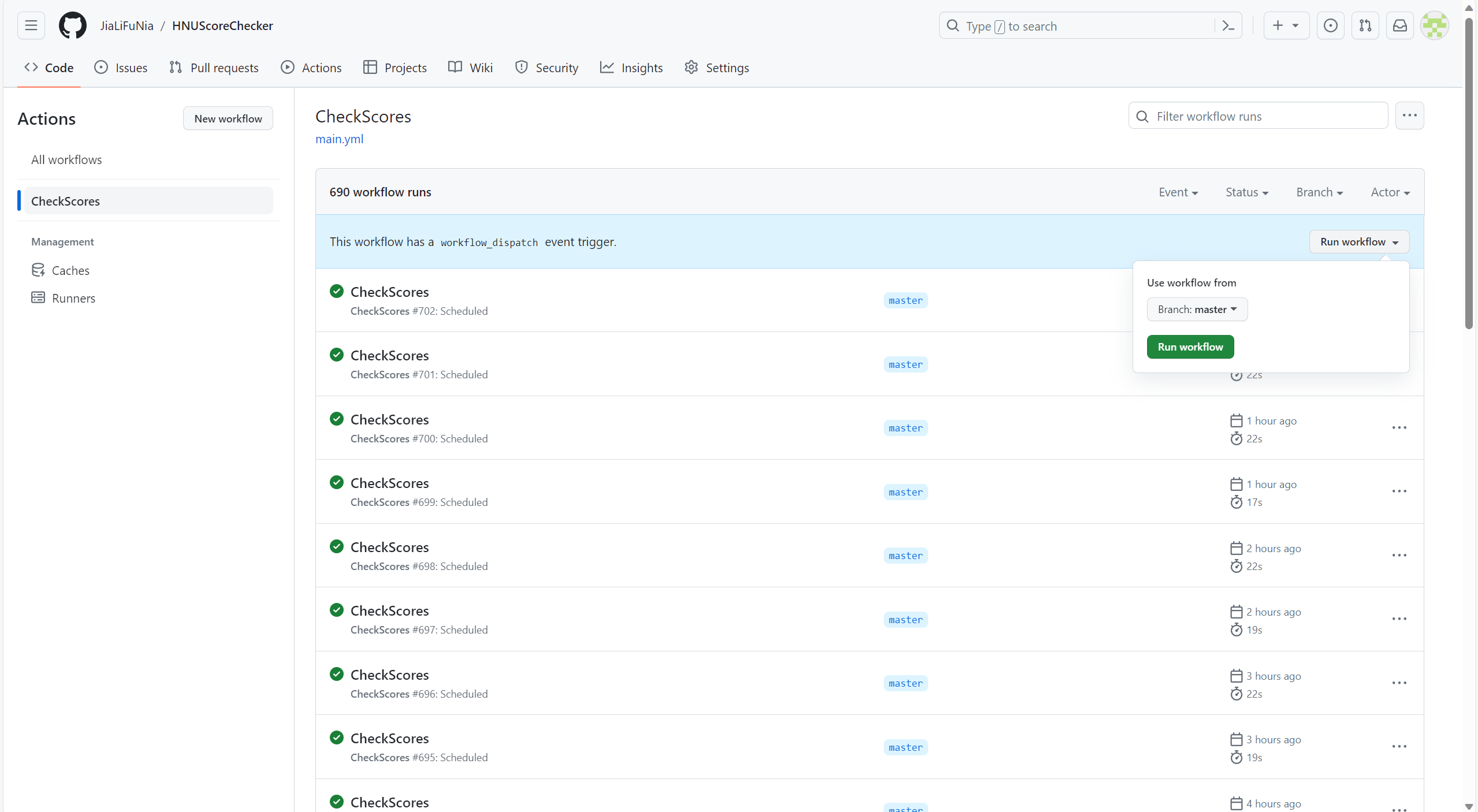Go to the GitHub homepage logo
Screen dimensions: 1478x812
(73, 25)
